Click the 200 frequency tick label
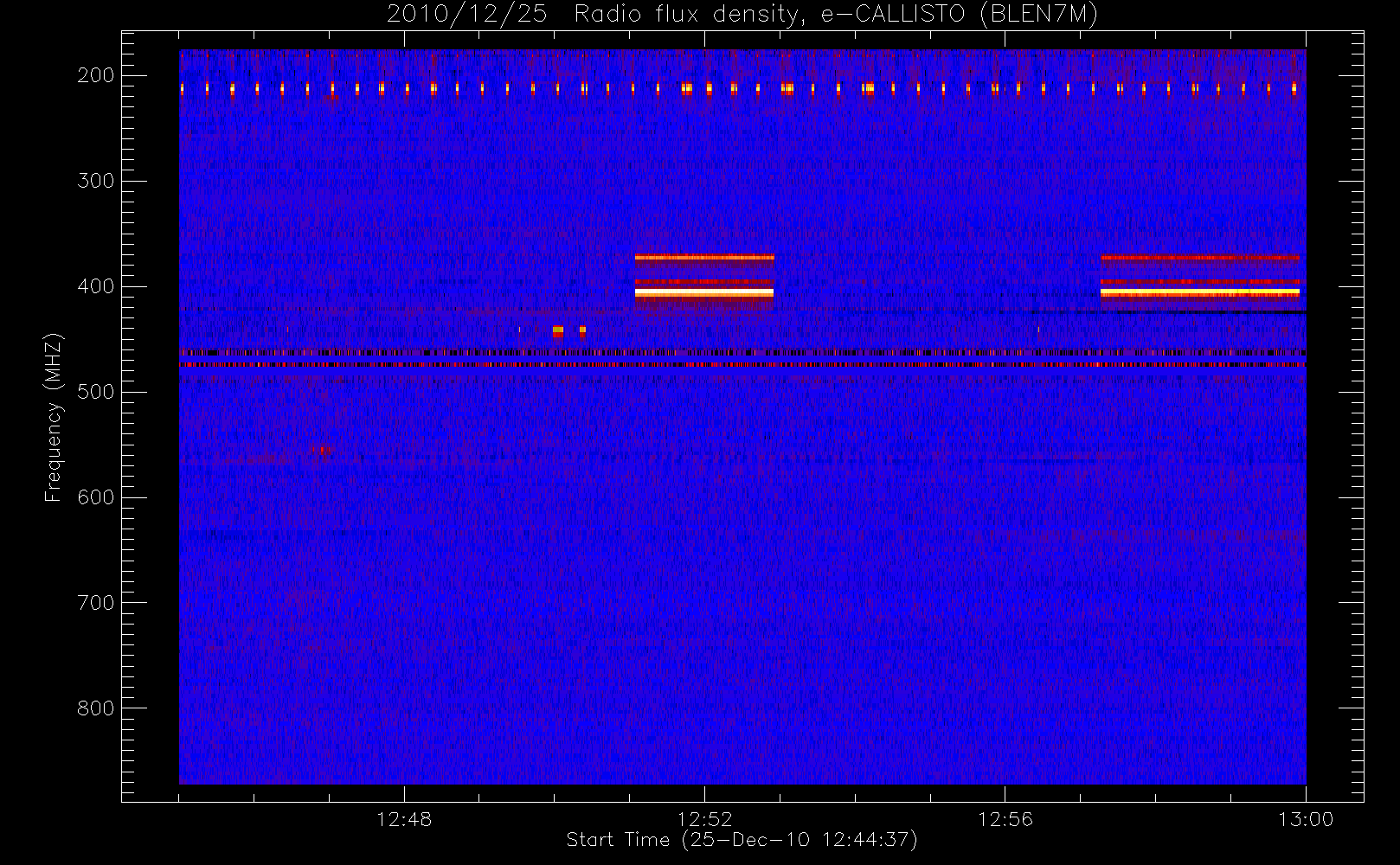1400x865 pixels. pos(96,75)
